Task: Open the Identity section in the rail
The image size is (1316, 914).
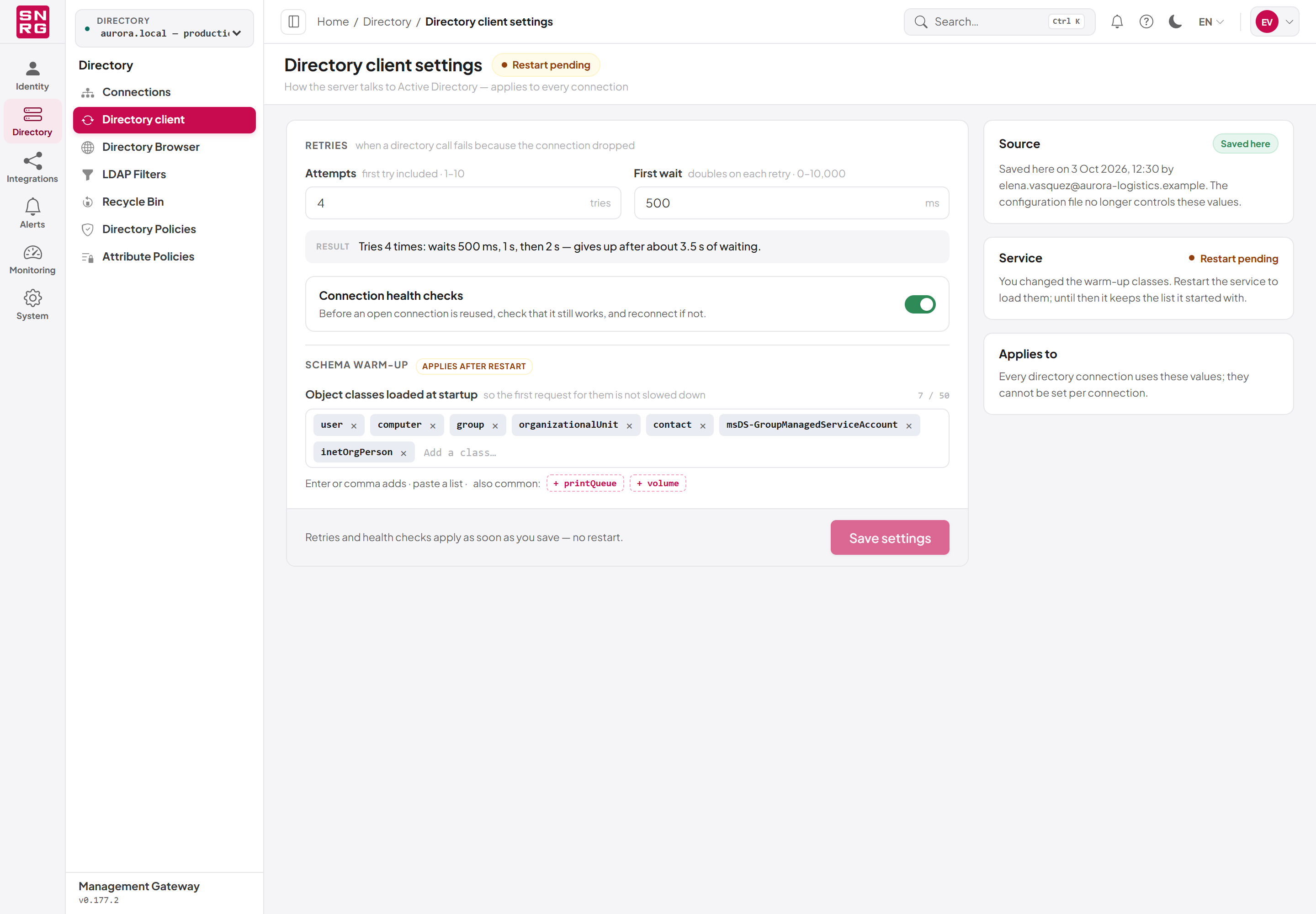Action: coord(32,76)
